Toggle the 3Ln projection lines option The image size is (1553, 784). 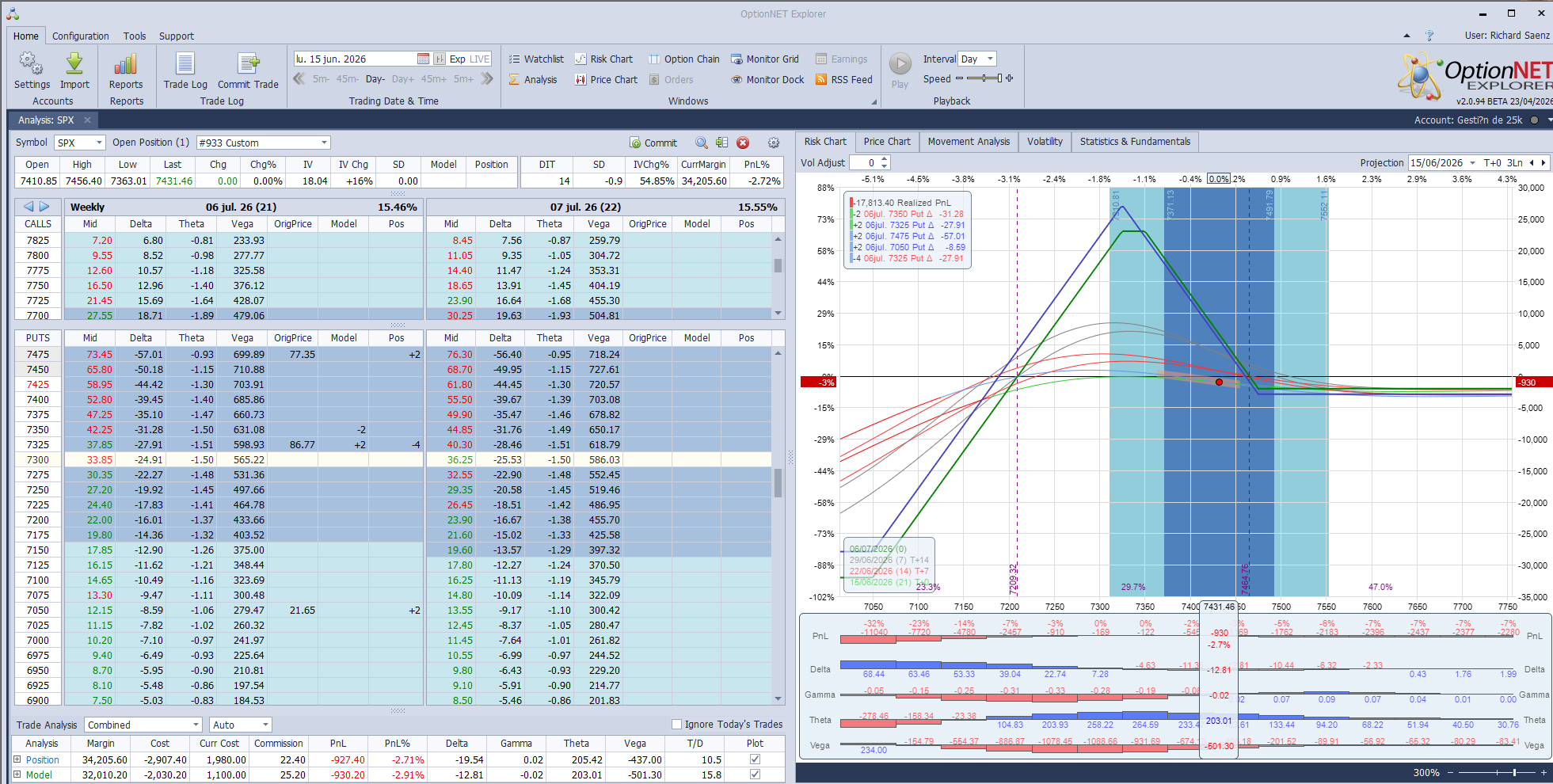[x=1514, y=162]
